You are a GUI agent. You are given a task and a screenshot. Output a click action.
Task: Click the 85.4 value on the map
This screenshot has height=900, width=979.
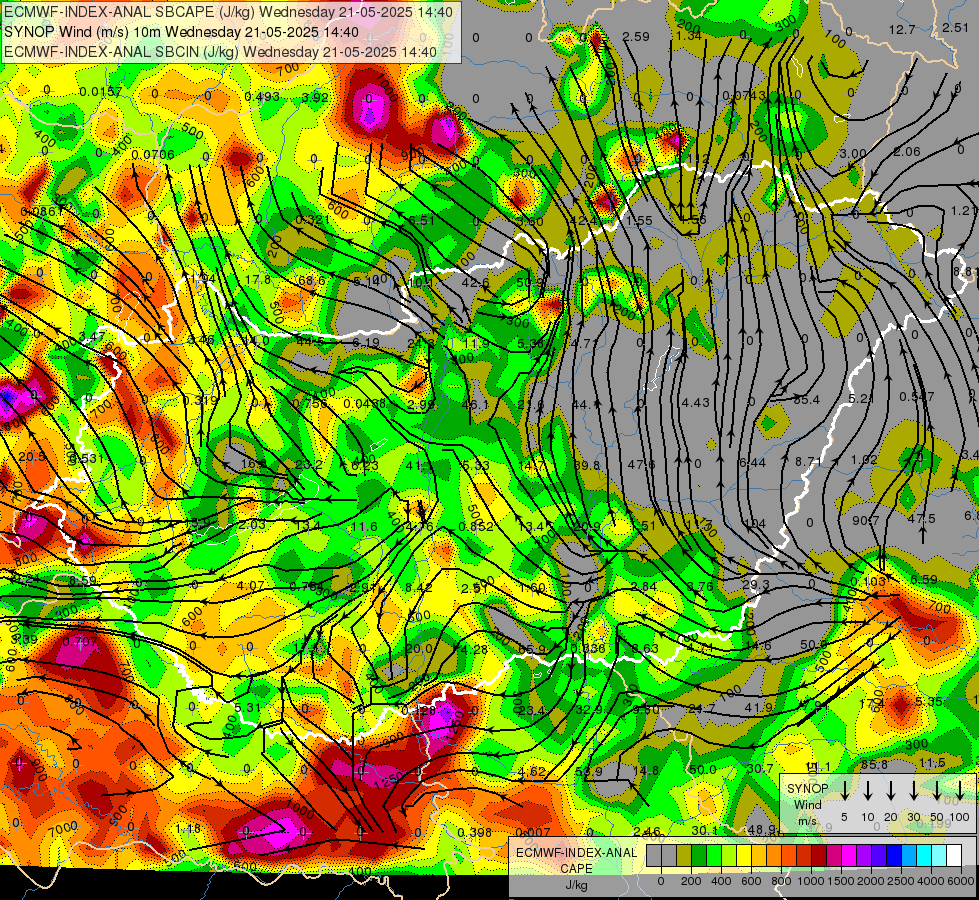[806, 399]
